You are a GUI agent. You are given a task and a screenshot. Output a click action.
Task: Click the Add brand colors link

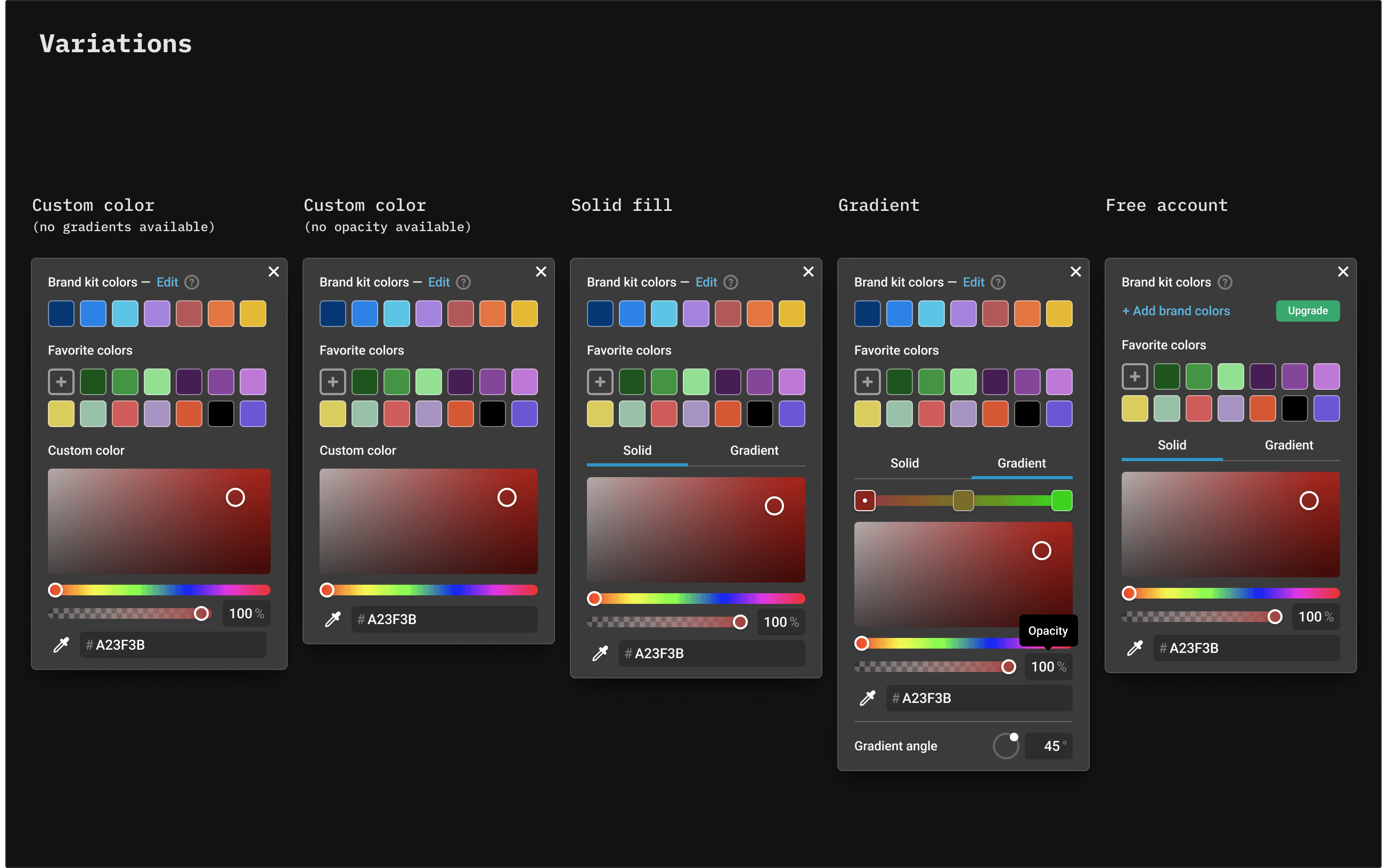point(1175,310)
